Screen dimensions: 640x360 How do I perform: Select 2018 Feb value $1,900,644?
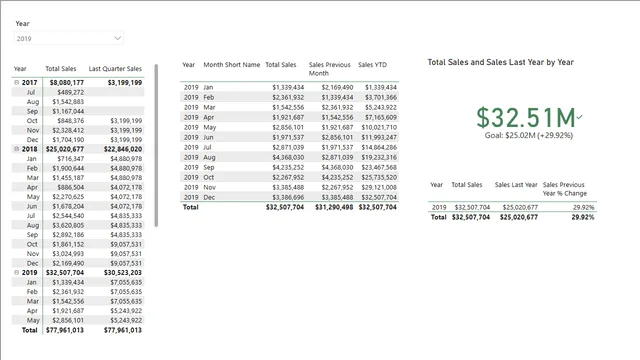pos(68,168)
